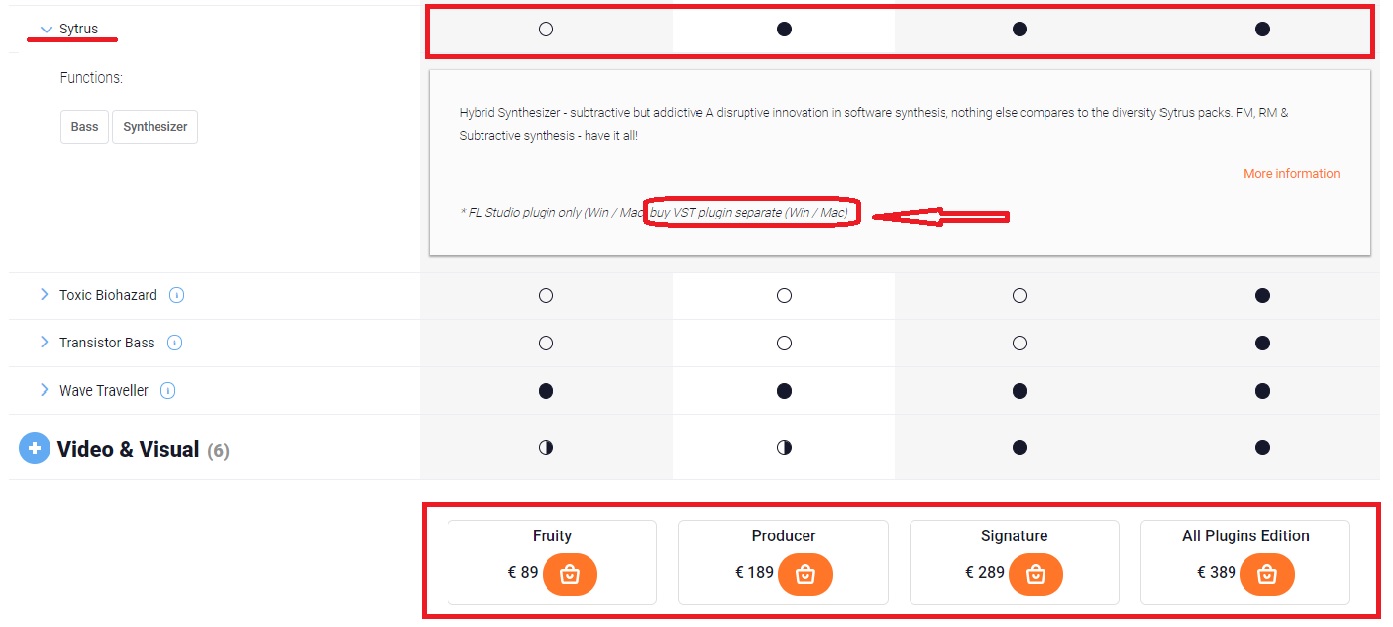Click the buy VST plugin separate link

coord(749,213)
